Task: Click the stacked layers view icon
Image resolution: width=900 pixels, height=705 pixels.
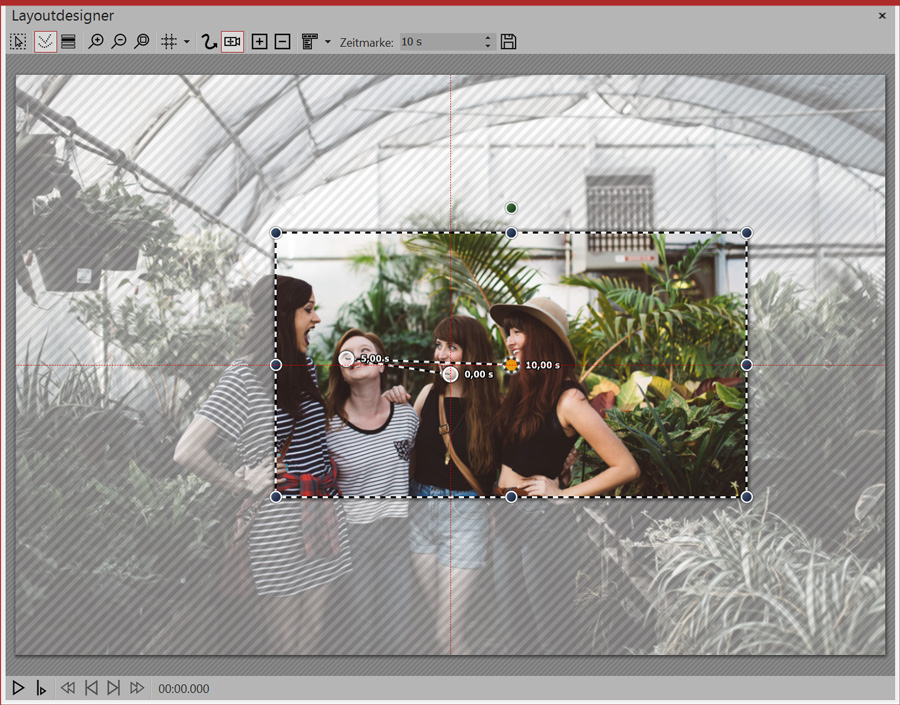Action: click(68, 42)
